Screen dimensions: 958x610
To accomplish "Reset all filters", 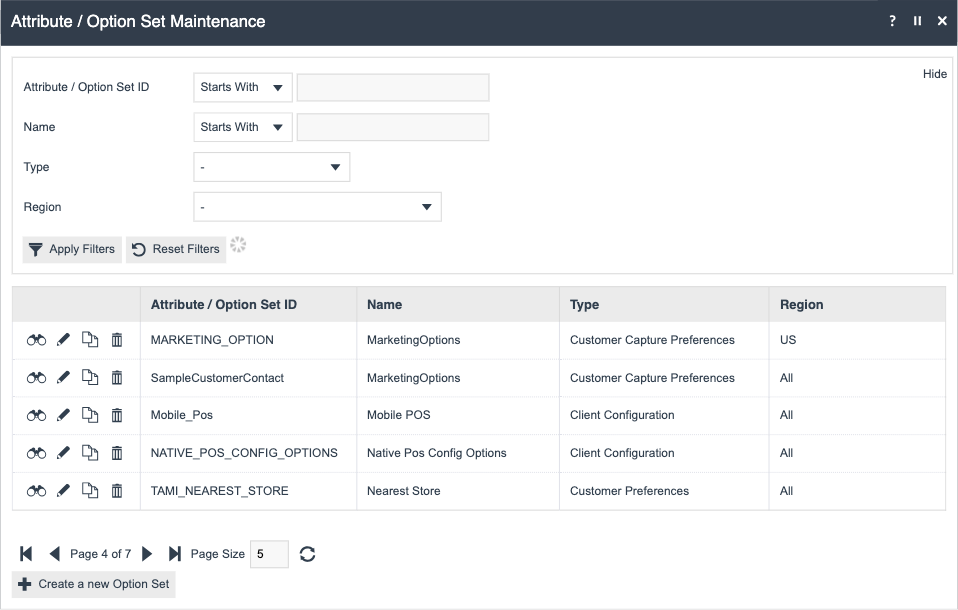I will (x=175, y=249).
